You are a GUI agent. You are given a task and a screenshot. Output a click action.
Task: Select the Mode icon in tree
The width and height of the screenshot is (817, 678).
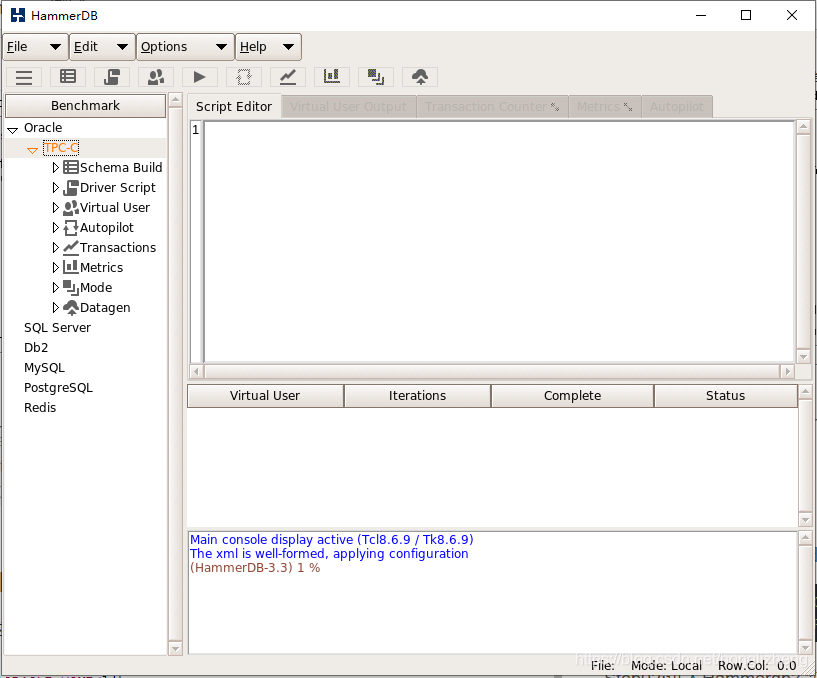click(x=70, y=288)
